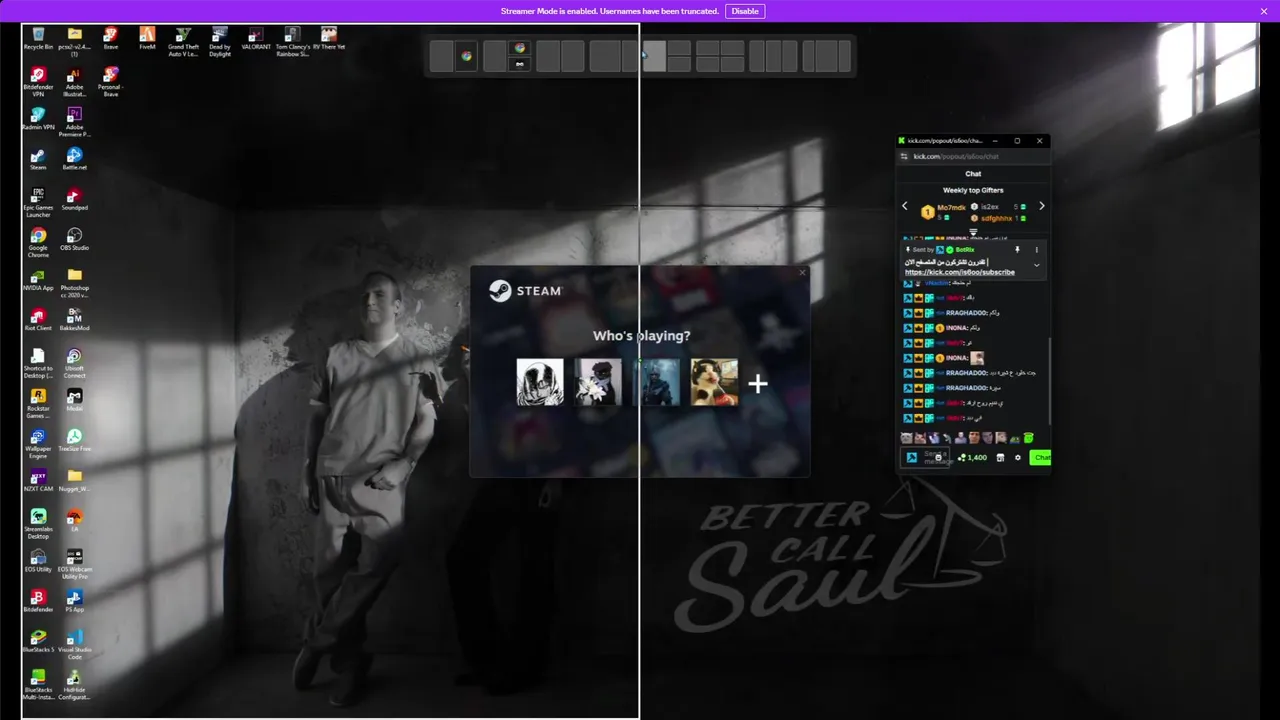Open the Epic Games Launcher icon
Viewport: 1280px width, 720px height.
point(38,203)
